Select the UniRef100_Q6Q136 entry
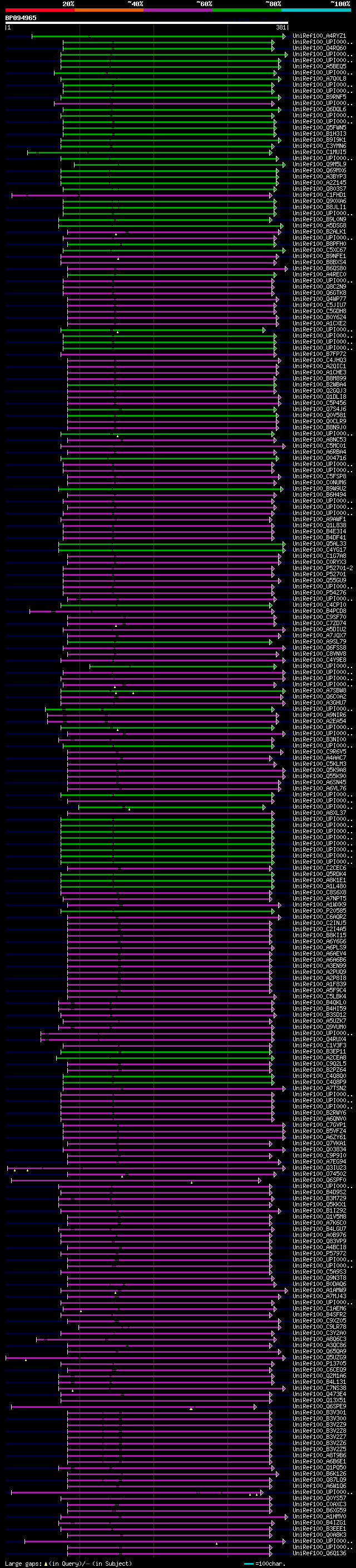The width and height of the screenshot is (356, 1568). 319,1553
